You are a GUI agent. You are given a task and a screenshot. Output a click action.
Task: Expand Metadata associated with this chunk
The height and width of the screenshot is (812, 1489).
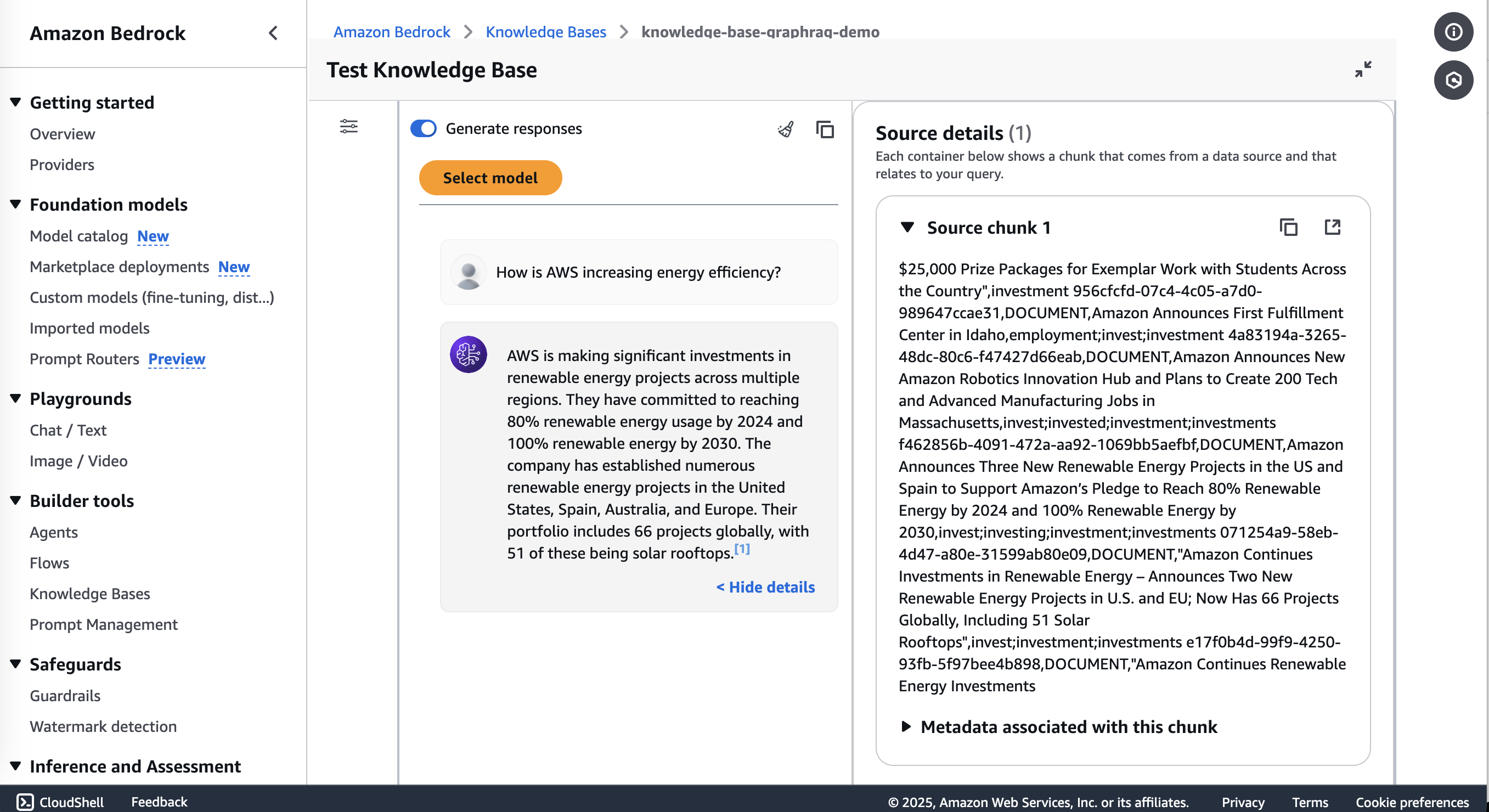906,726
